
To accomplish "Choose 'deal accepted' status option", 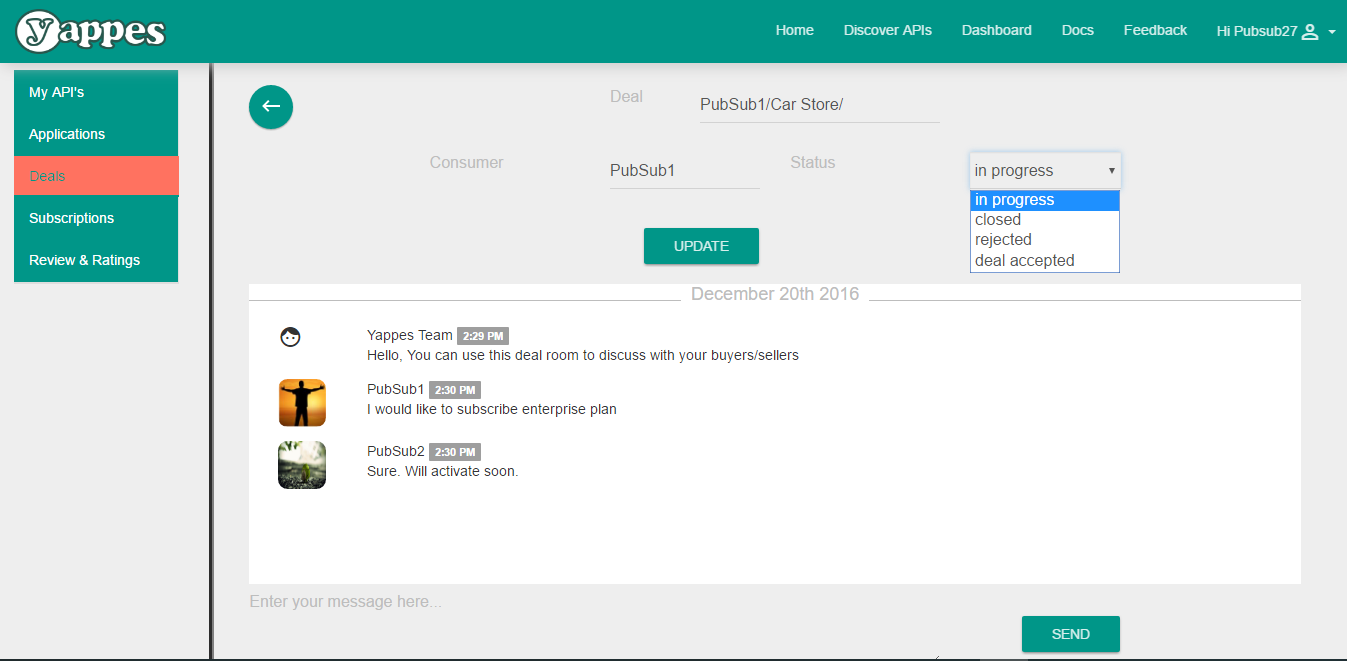I will pyautogui.click(x=1045, y=261).
